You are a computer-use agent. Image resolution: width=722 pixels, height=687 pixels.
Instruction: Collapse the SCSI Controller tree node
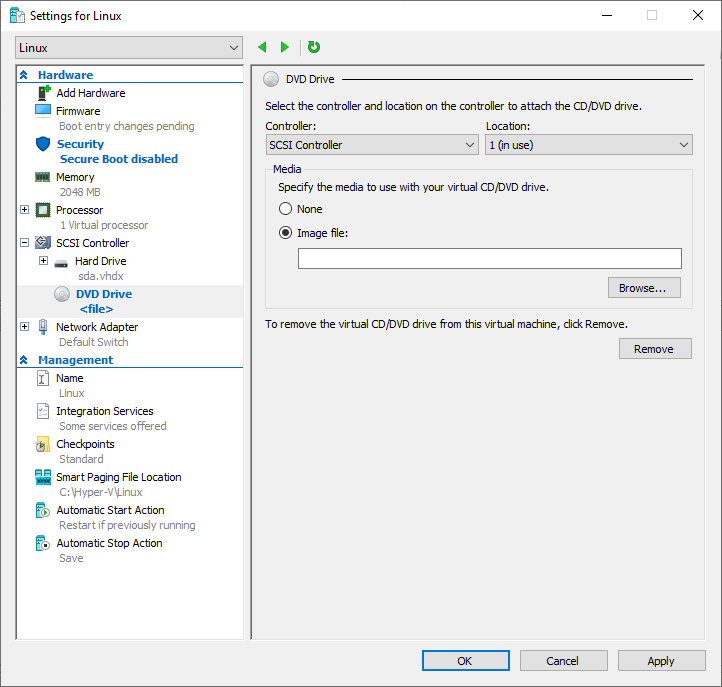tap(25, 243)
